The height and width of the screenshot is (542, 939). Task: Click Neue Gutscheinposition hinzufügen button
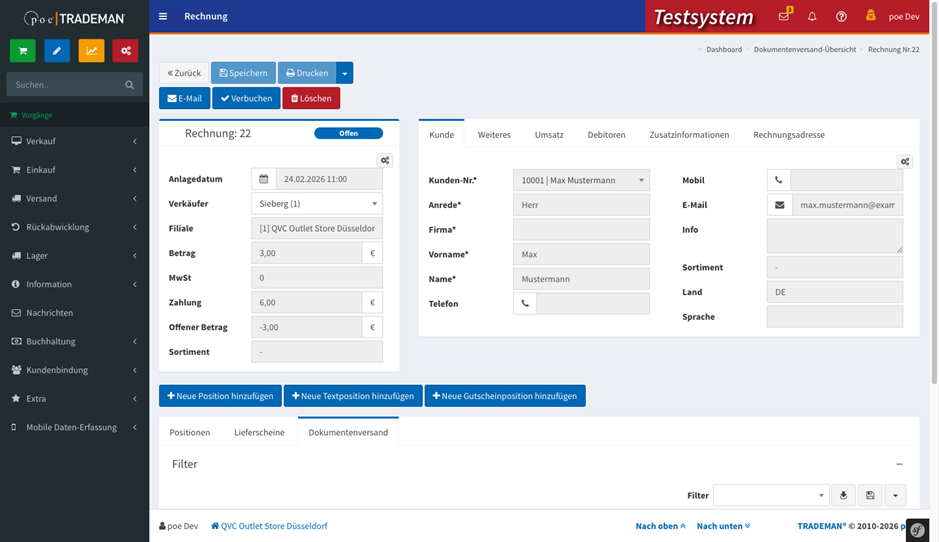(505, 396)
